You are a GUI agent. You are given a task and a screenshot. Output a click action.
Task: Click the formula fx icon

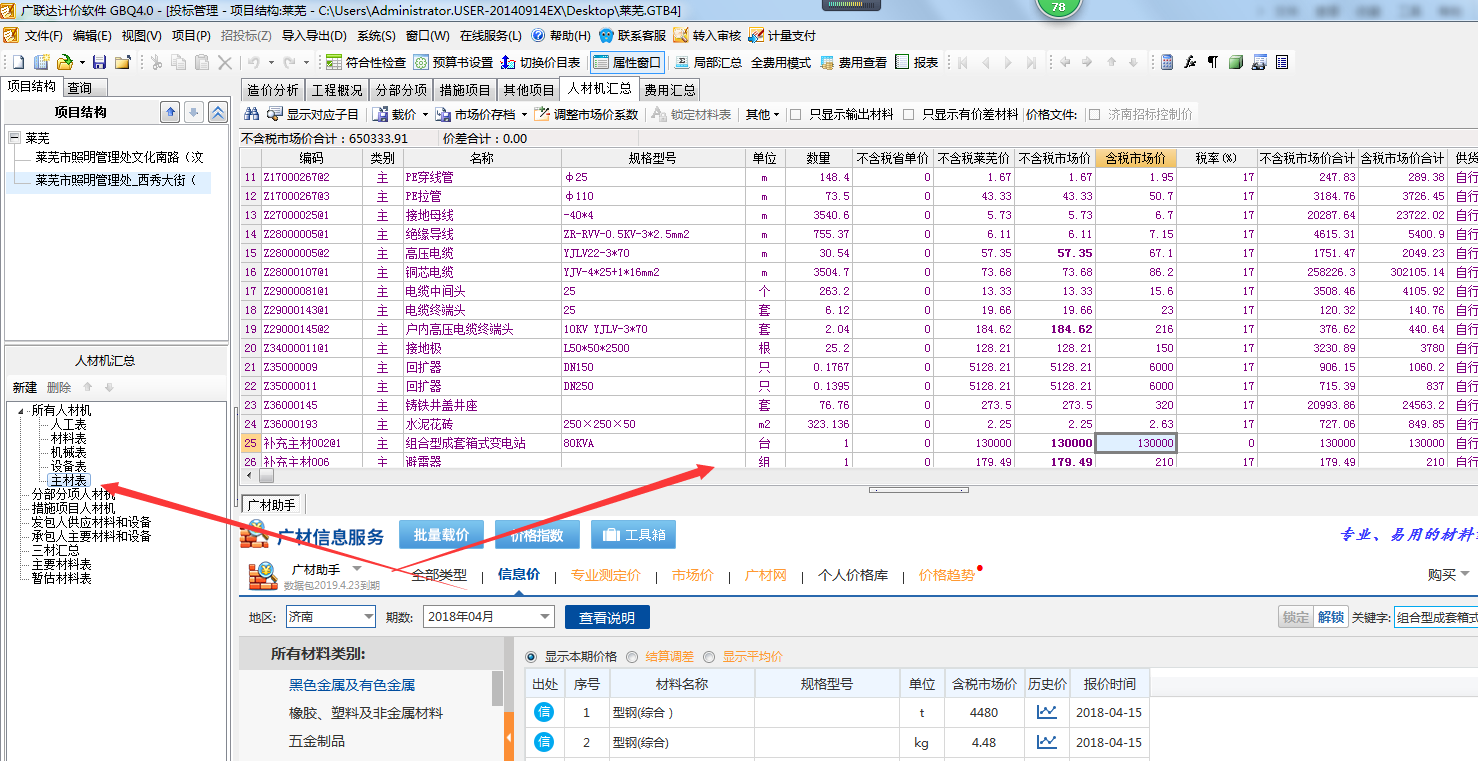coord(1190,62)
